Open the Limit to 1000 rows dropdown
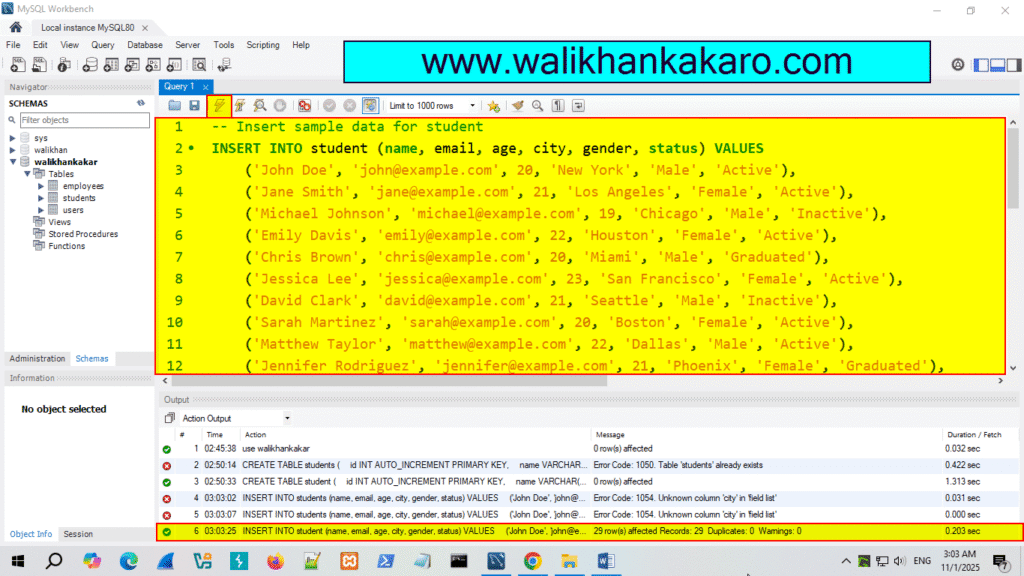The image size is (1024, 576). pyautogui.click(x=472, y=105)
